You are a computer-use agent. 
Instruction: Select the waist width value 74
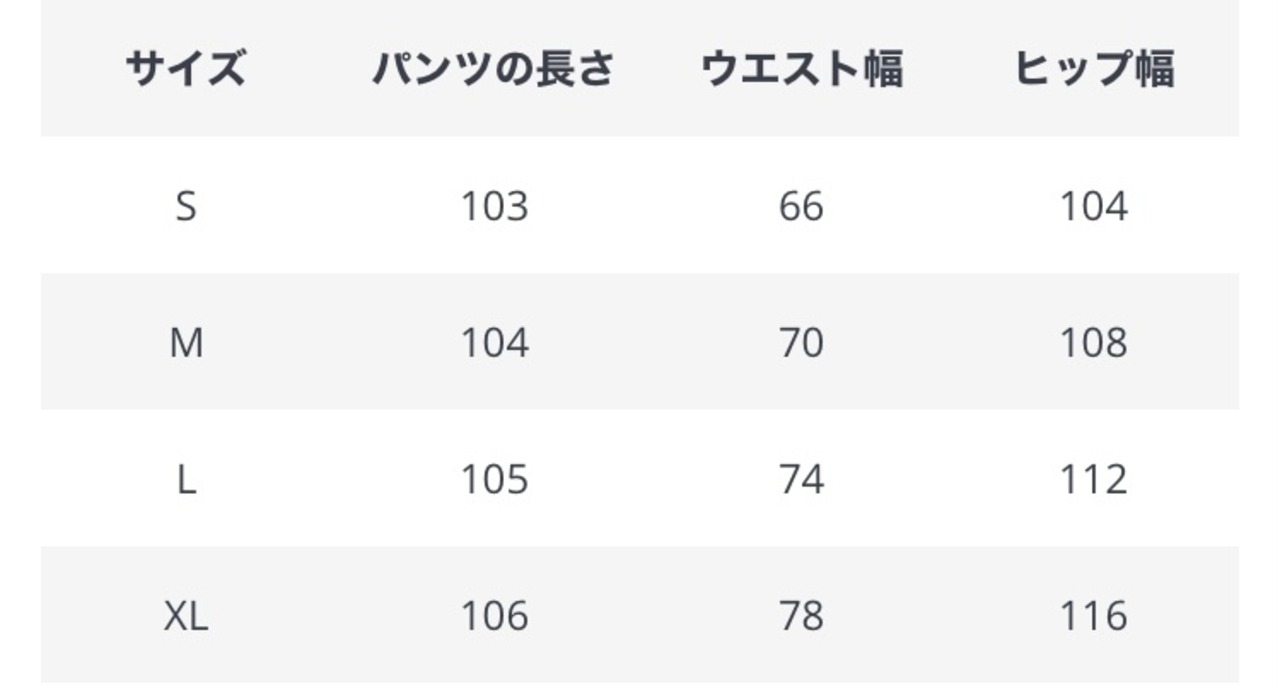801,481
